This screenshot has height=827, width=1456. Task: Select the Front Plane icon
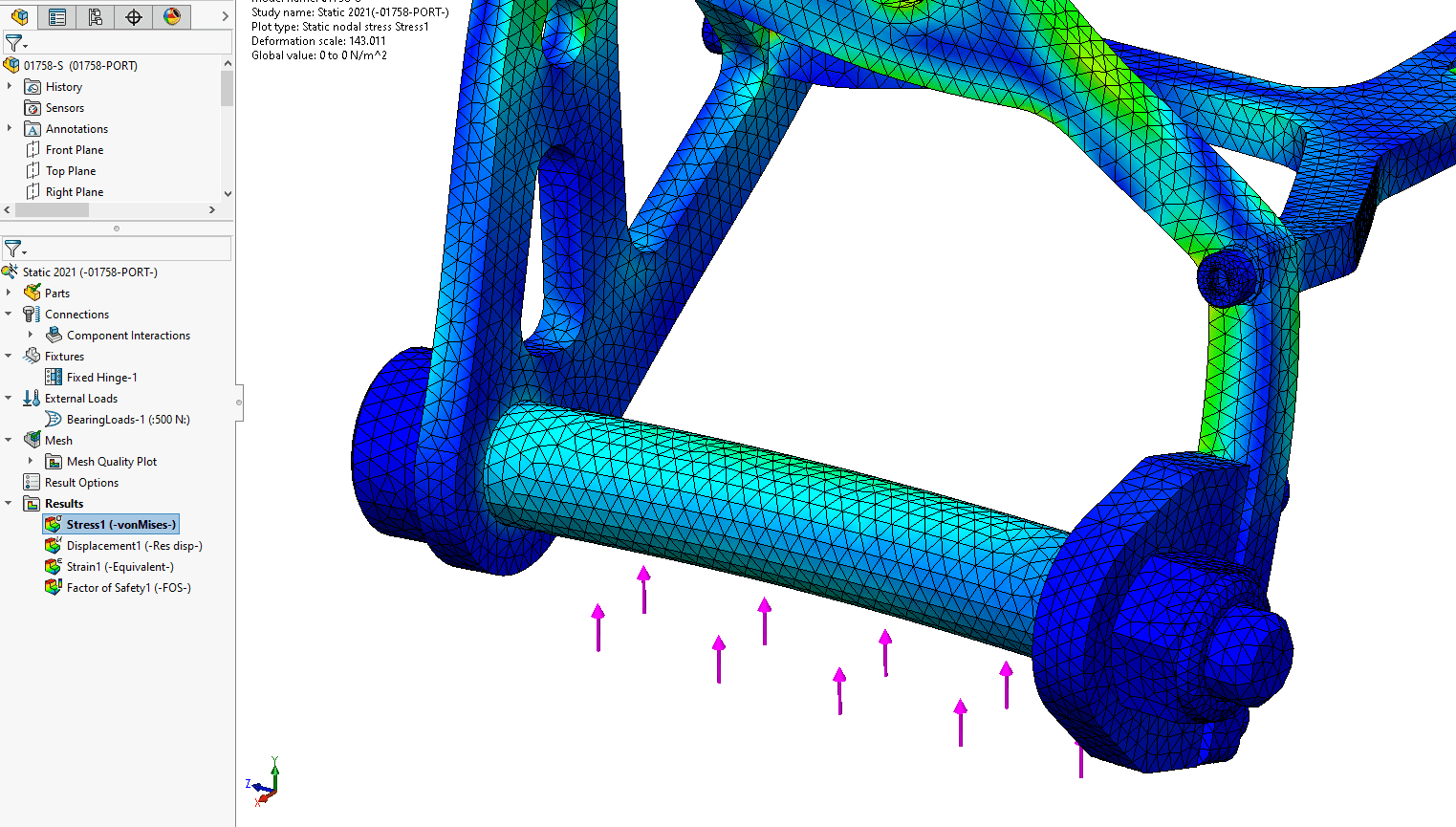[x=33, y=149]
